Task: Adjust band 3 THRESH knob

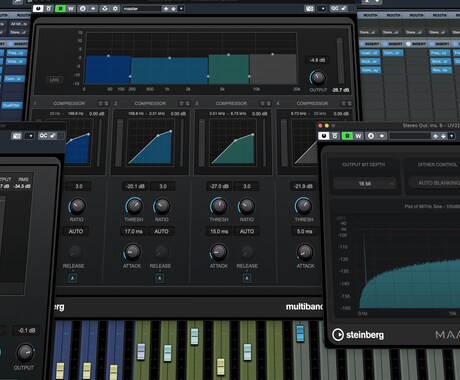Action: 219,206
